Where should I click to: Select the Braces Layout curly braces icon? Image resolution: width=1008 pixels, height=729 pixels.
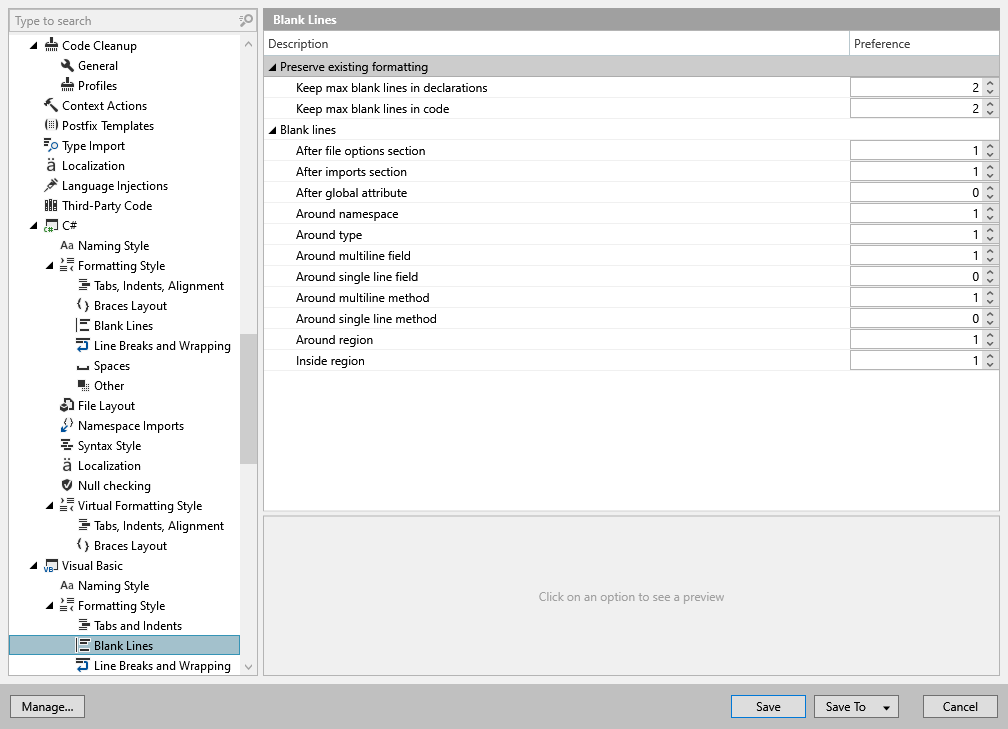pos(81,305)
